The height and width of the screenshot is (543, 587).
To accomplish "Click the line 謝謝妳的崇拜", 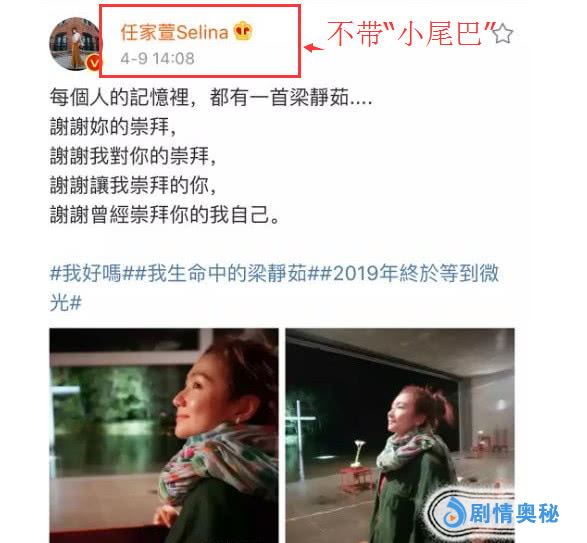I will pyautogui.click(x=113, y=127).
